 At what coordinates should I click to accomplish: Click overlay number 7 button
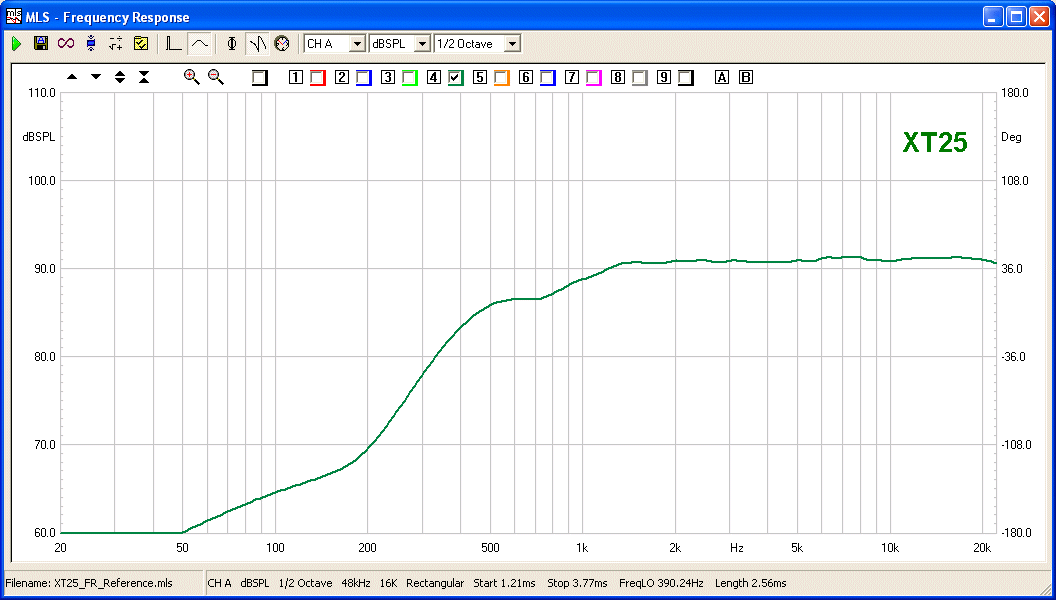[x=572, y=77]
